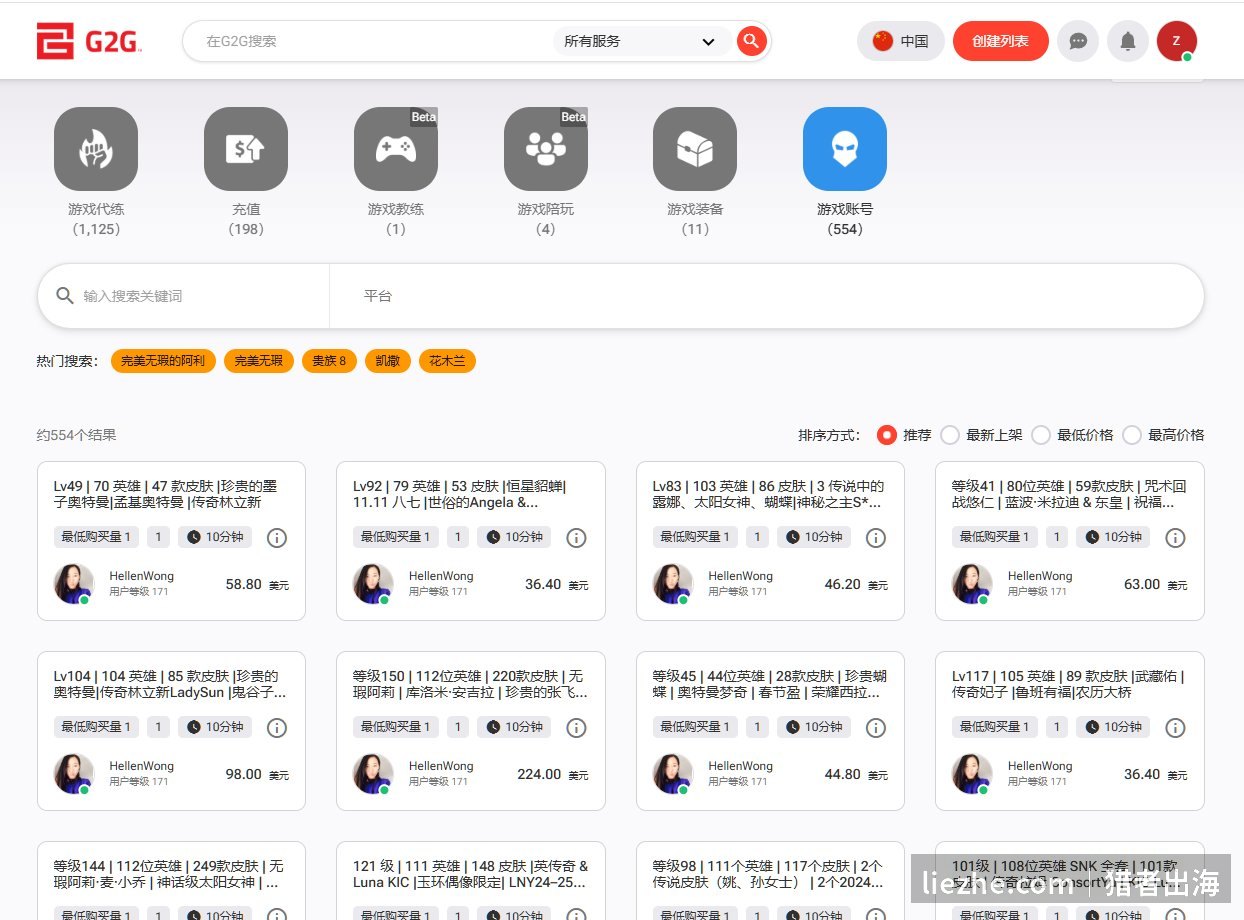The height and width of the screenshot is (920, 1244).
Task: Open the Z user avatar menu
Action: (1176, 41)
